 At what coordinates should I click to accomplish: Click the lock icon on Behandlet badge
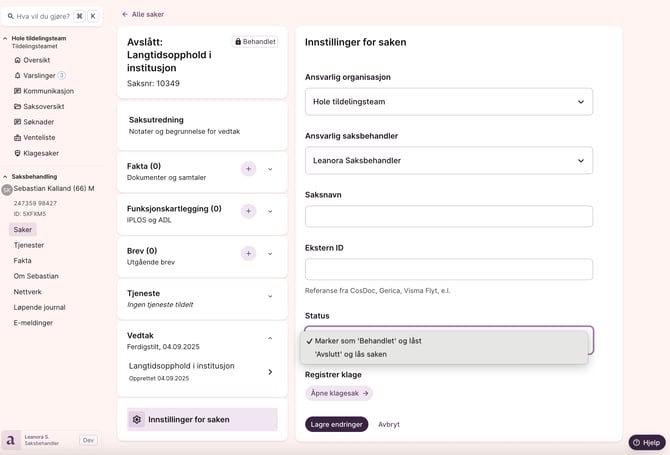click(x=238, y=42)
